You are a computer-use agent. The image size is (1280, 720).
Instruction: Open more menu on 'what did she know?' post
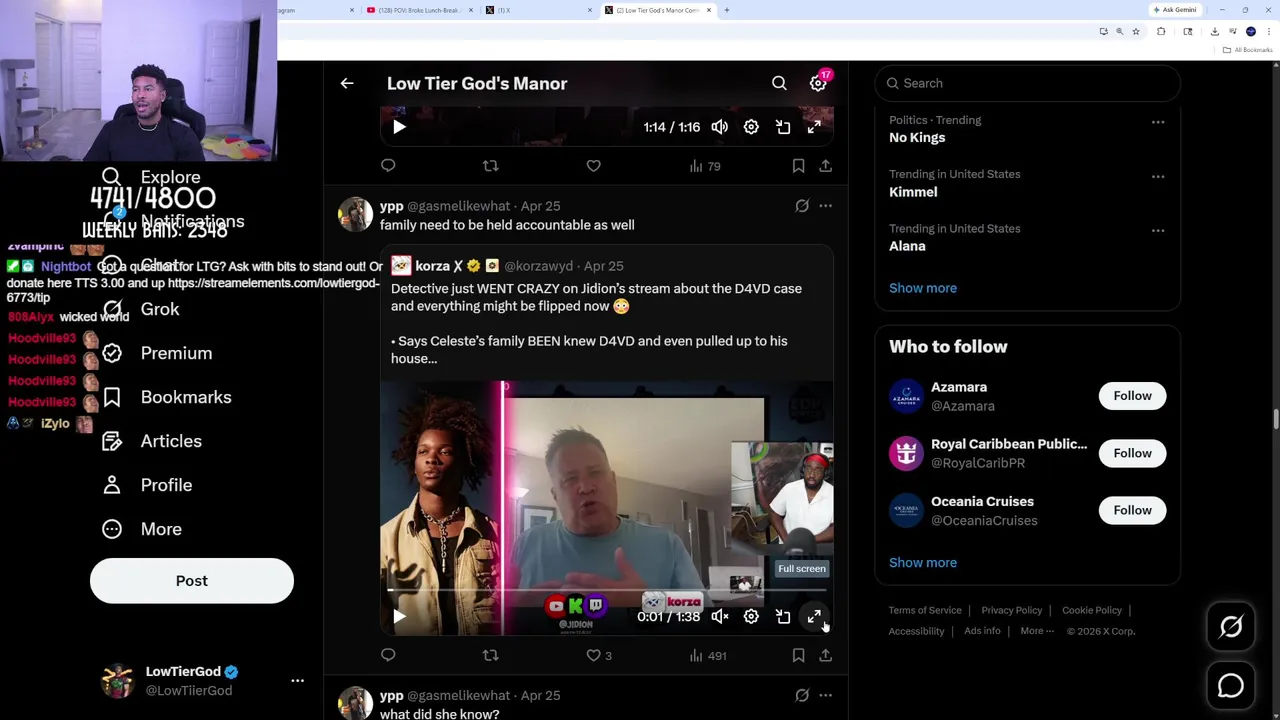[x=826, y=696]
